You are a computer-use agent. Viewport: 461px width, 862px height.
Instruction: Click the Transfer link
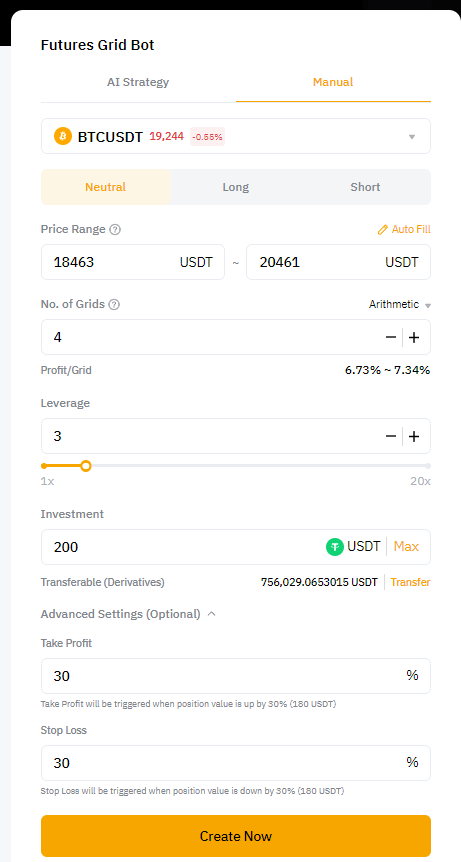point(410,582)
